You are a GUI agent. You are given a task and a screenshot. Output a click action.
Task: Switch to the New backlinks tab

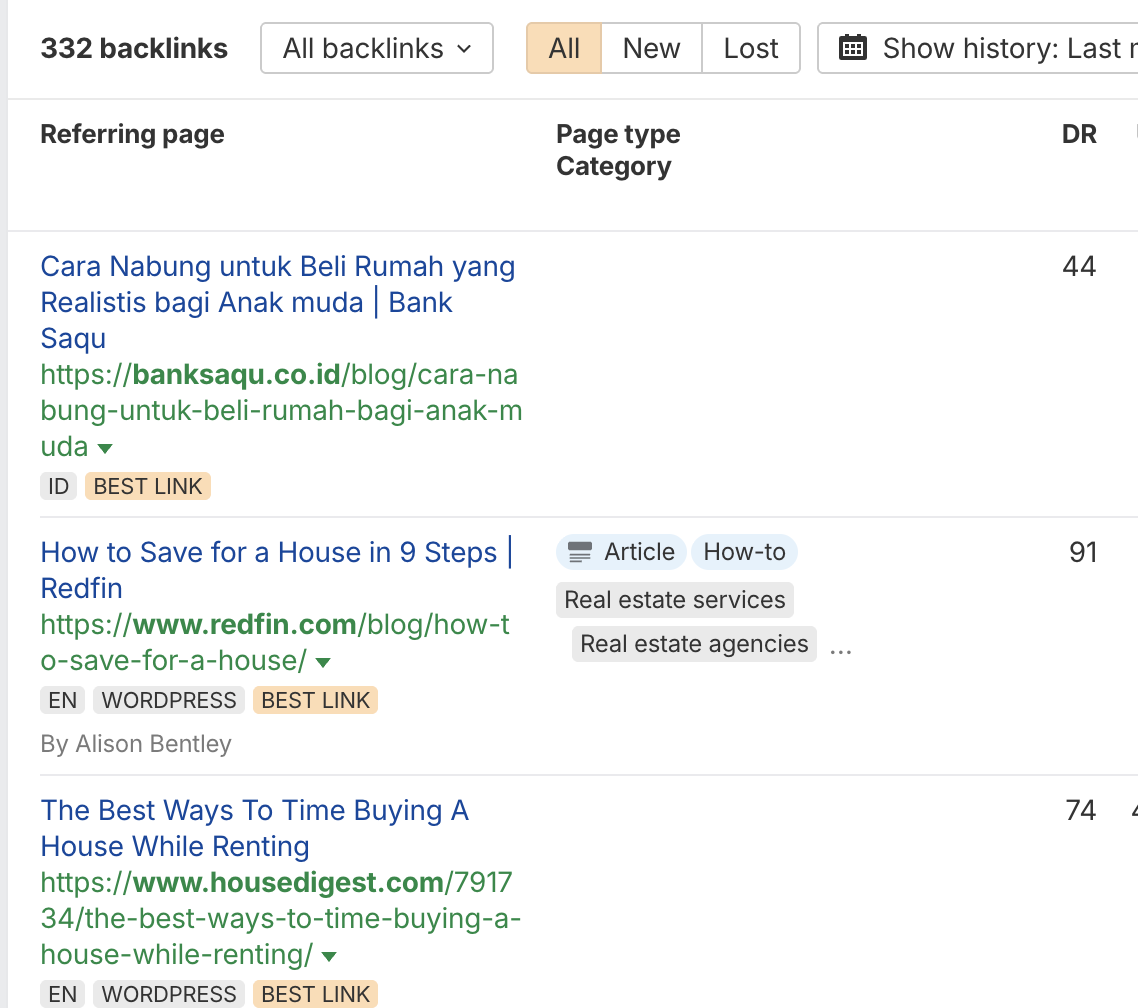(651, 48)
